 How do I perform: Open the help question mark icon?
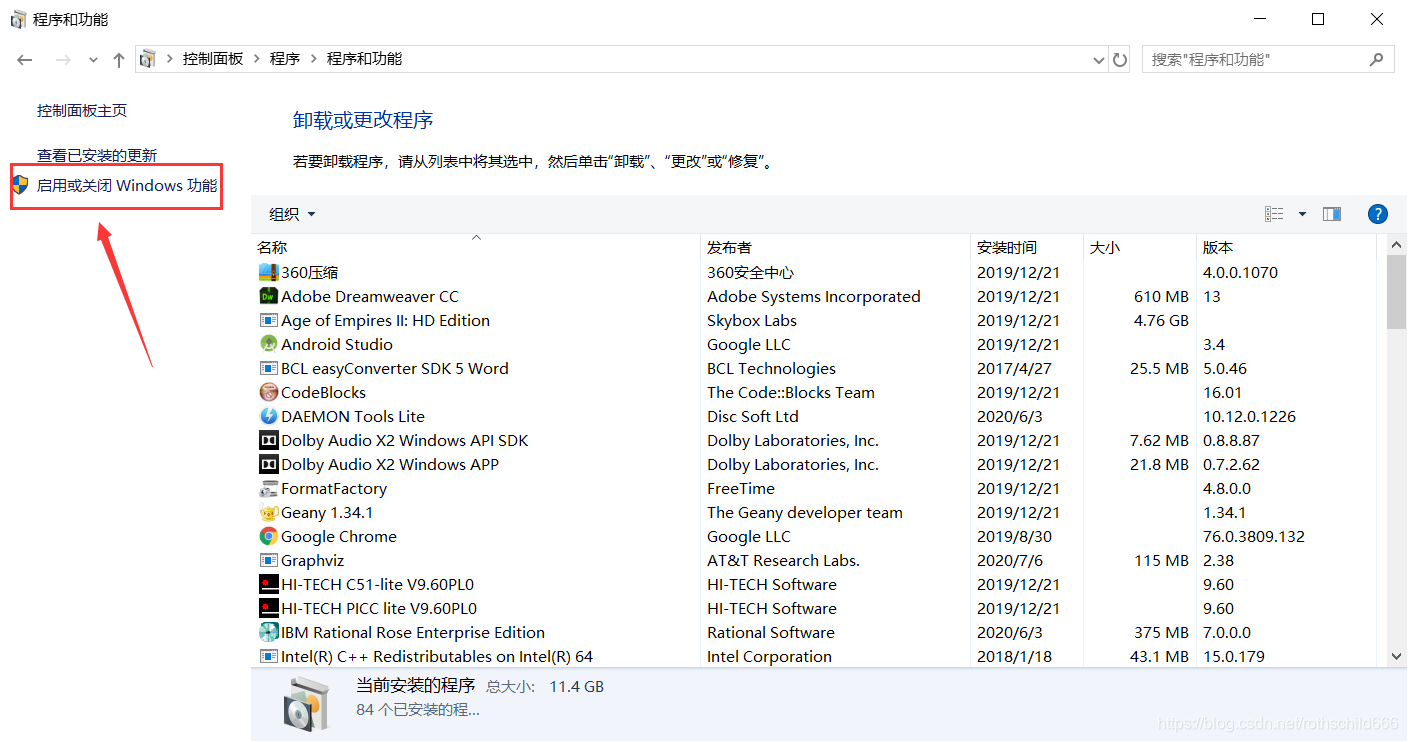point(1377,214)
